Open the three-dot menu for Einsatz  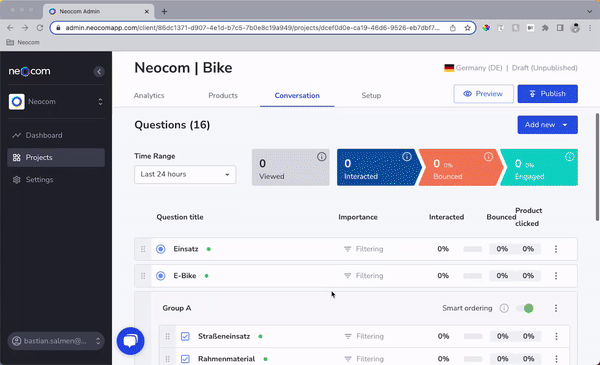(556, 249)
